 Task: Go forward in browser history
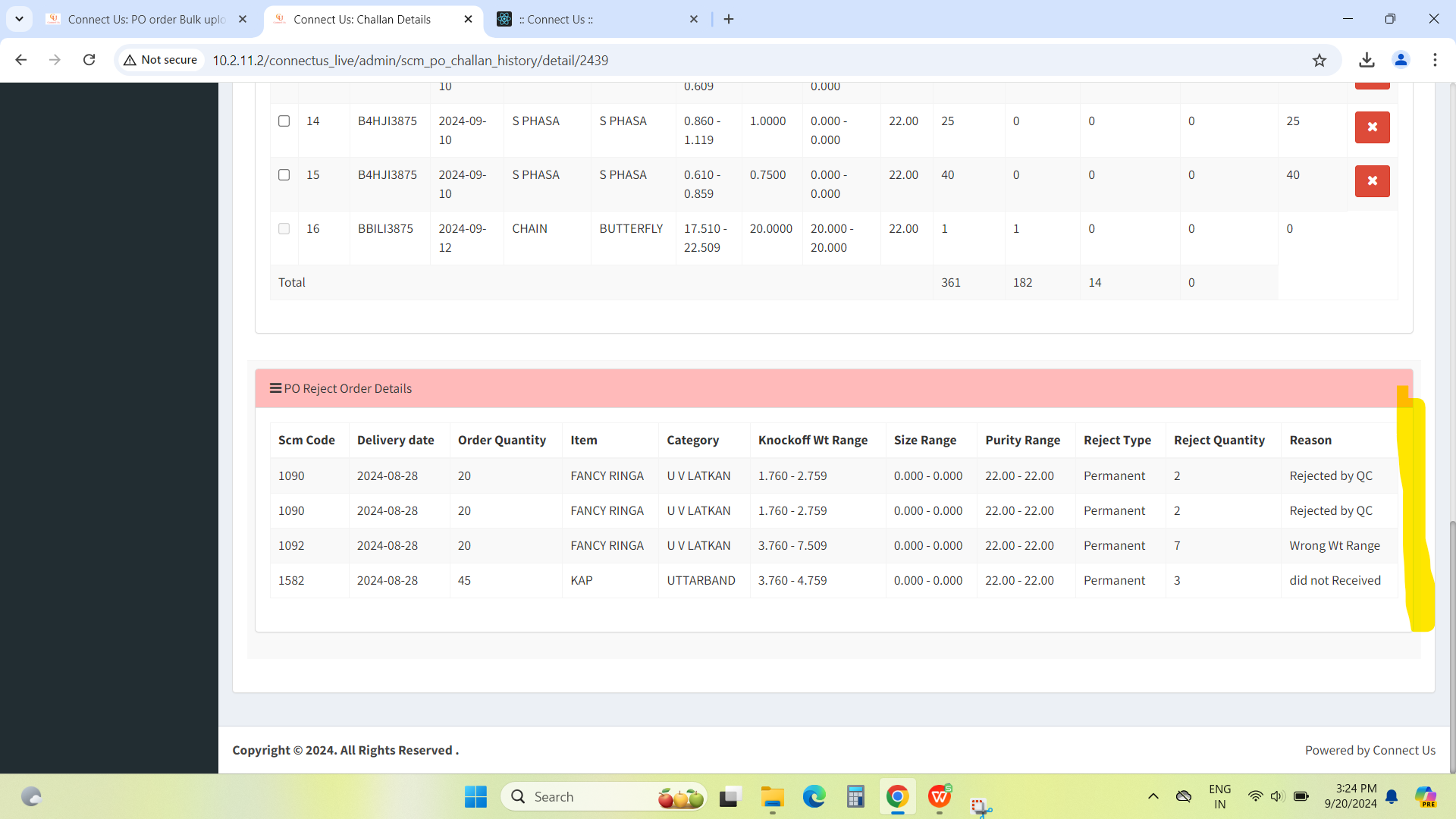click(55, 60)
